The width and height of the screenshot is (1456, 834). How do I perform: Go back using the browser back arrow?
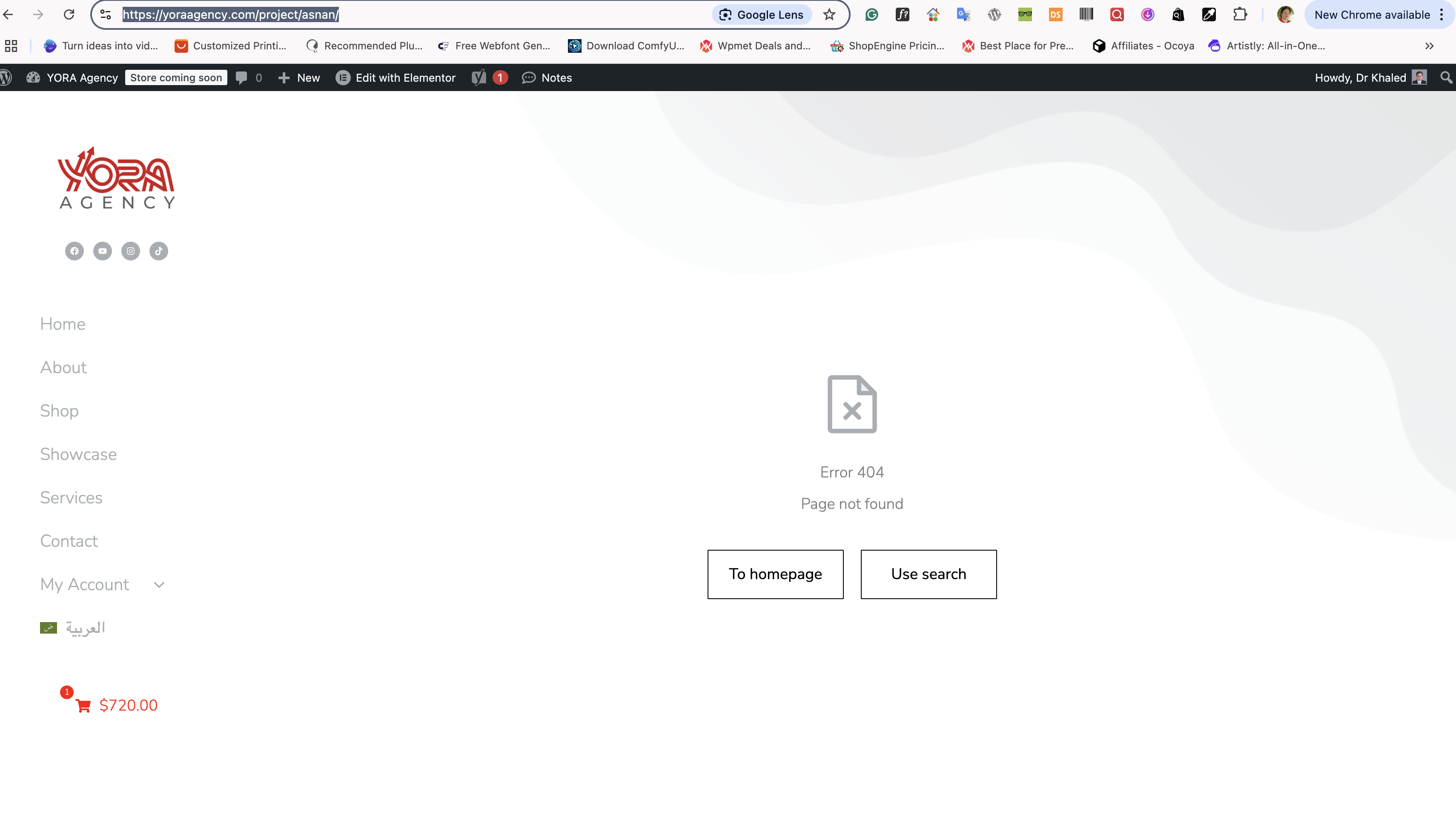pos(8,14)
